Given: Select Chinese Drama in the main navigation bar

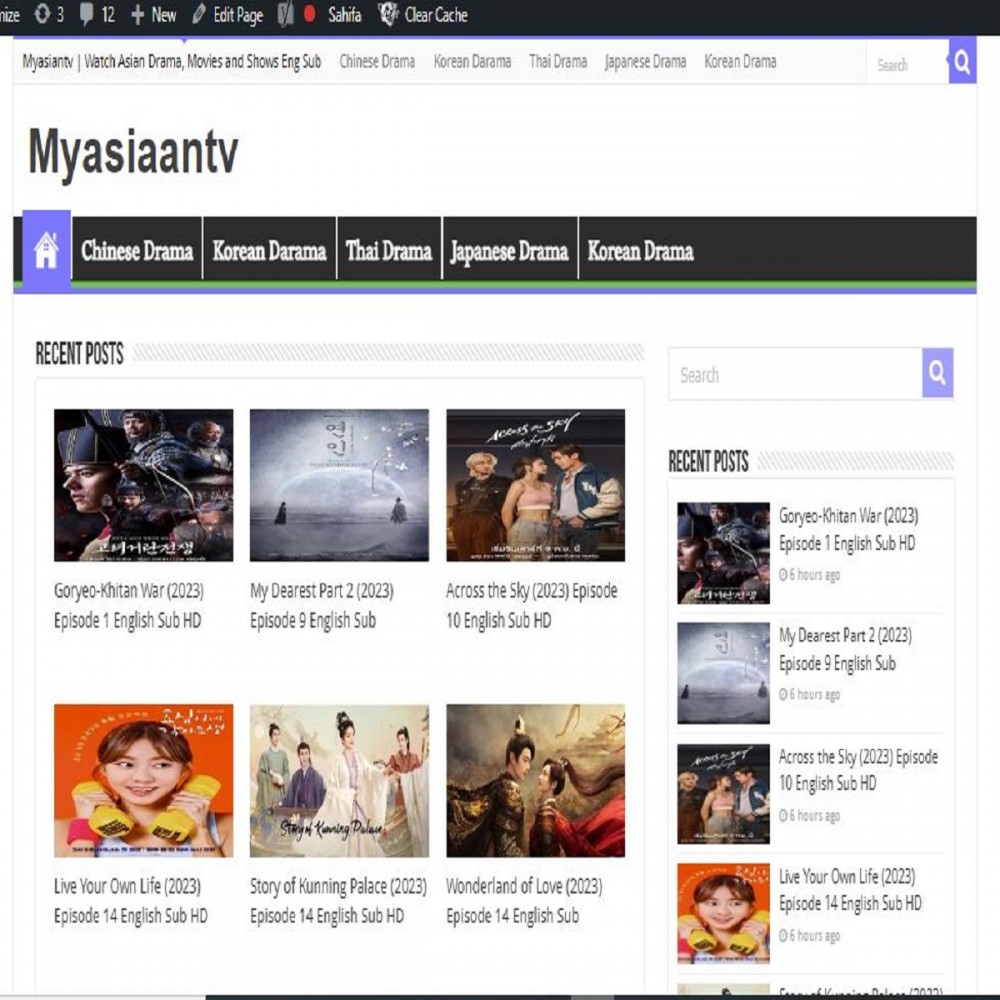Looking at the screenshot, I should pyautogui.click(x=137, y=250).
